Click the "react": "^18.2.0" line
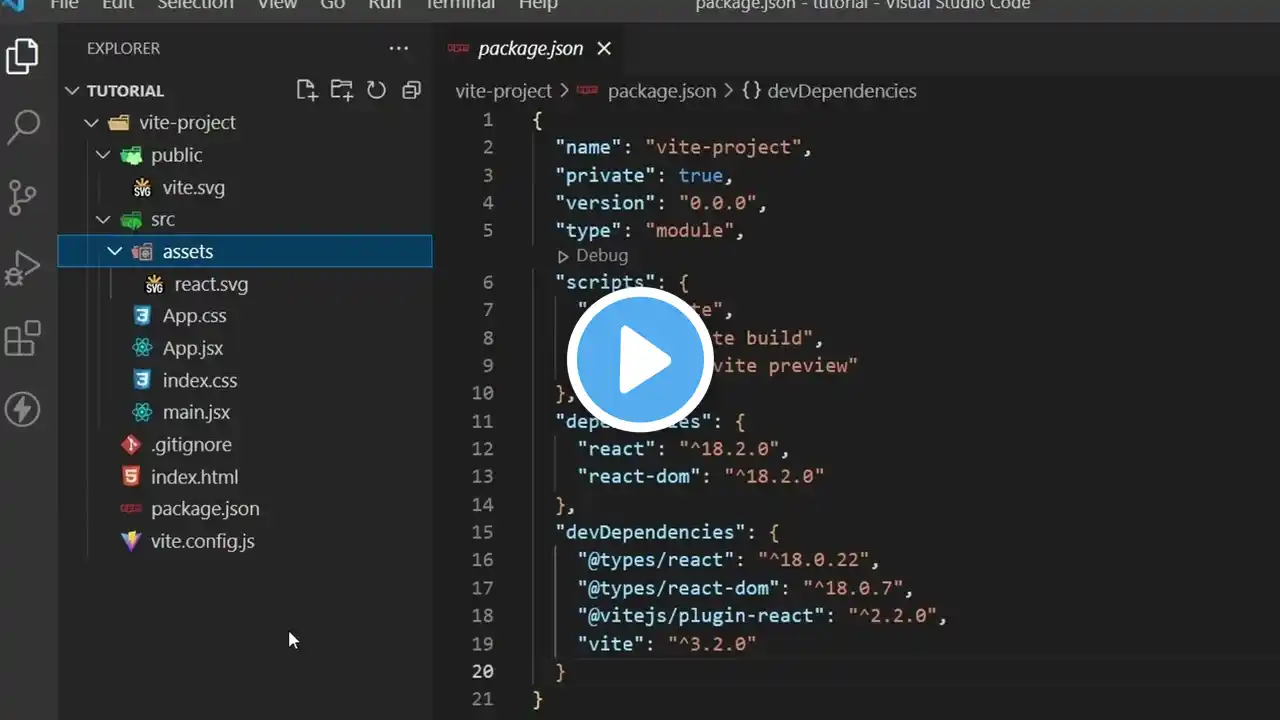1280x720 pixels. (684, 449)
